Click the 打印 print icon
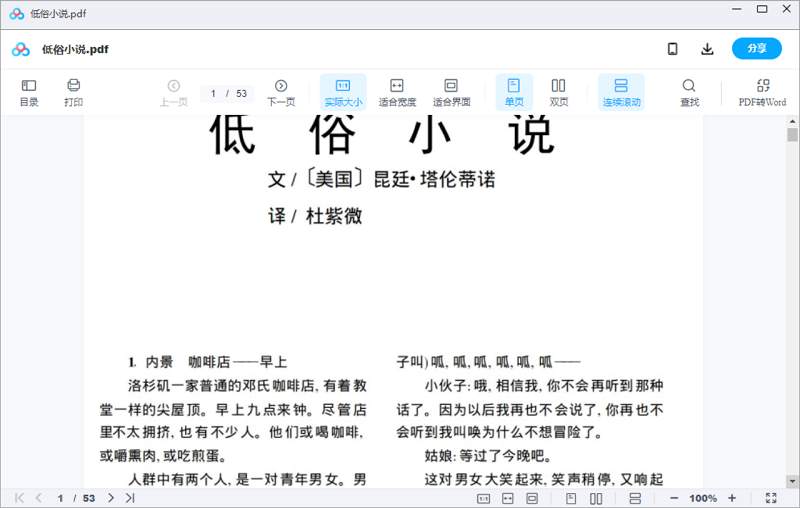Viewport: 800px width, 508px height. [x=73, y=92]
